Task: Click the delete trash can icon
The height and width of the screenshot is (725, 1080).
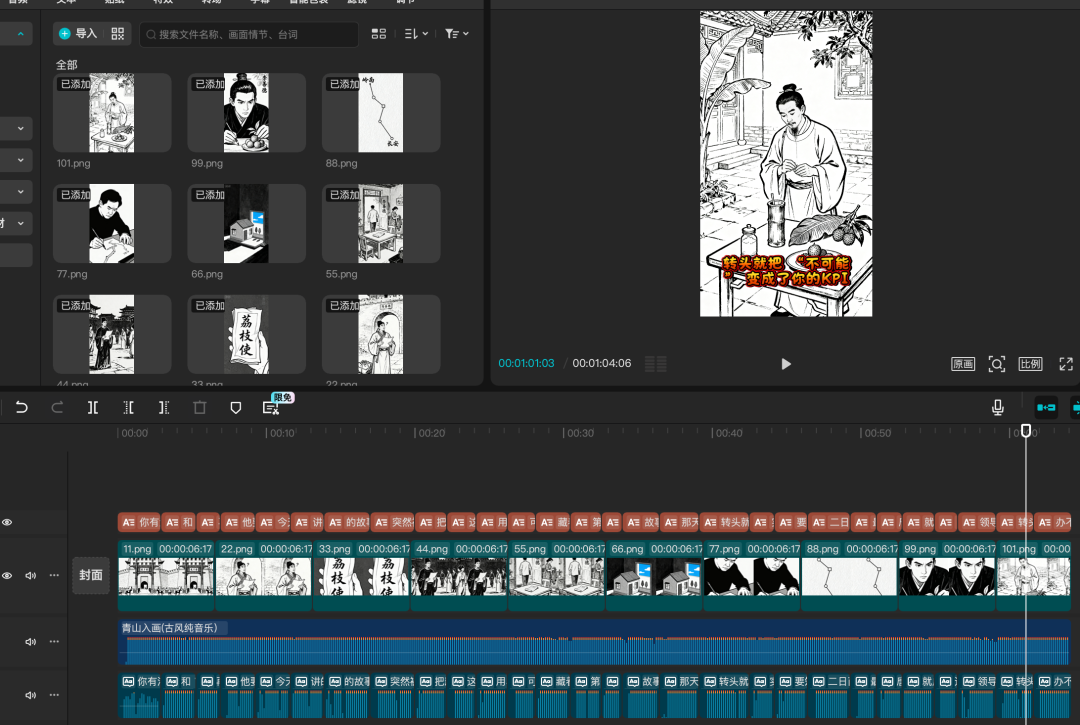Action: coord(200,408)
